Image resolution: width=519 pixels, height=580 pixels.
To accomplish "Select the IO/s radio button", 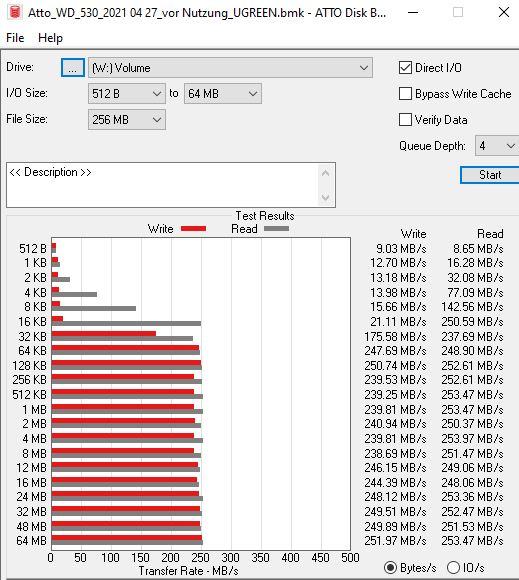I will click(x=453, y=567).
